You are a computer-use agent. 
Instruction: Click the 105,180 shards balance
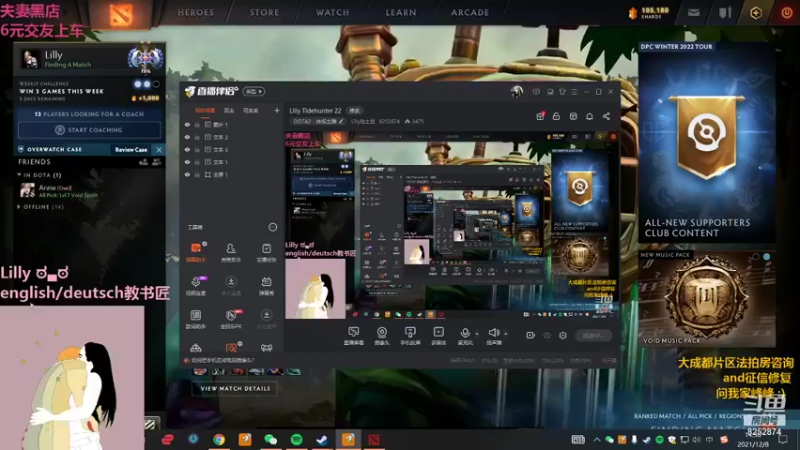[648, 13]
